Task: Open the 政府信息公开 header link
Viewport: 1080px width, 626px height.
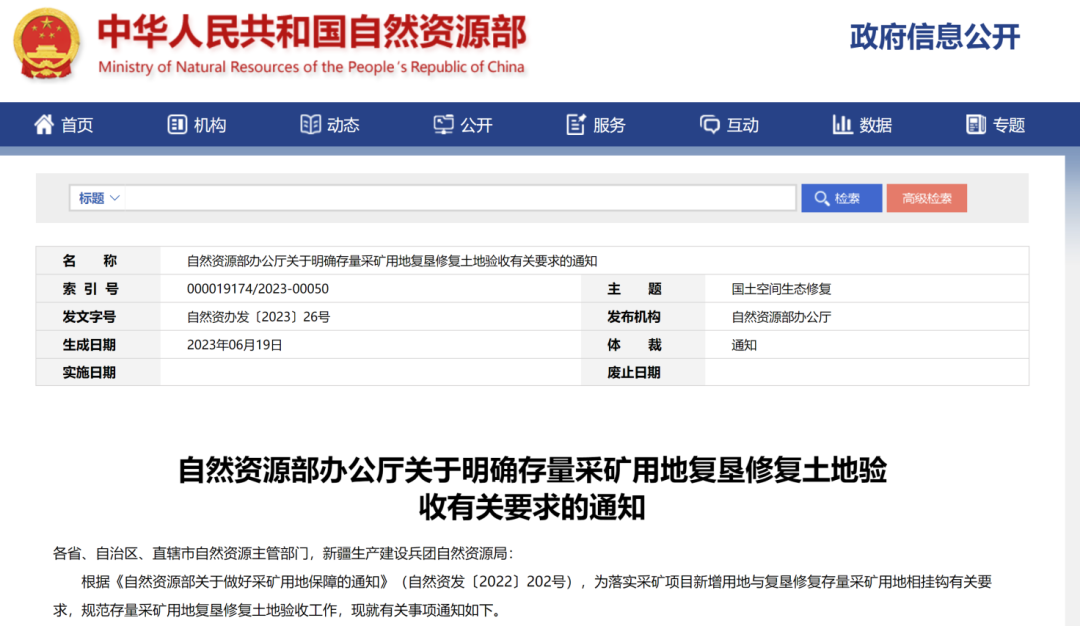Action: [935, 37]
